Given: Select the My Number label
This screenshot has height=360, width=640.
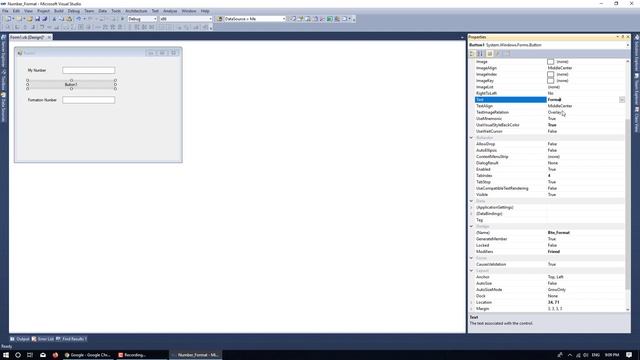Looking at the screenshot, I should [x=37, y=70].
